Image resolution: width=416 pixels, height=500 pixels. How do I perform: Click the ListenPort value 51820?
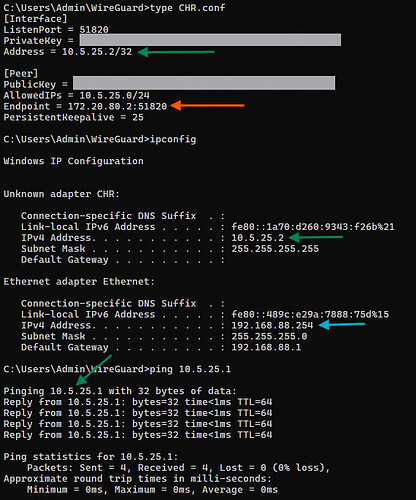[x=94, y=30]
